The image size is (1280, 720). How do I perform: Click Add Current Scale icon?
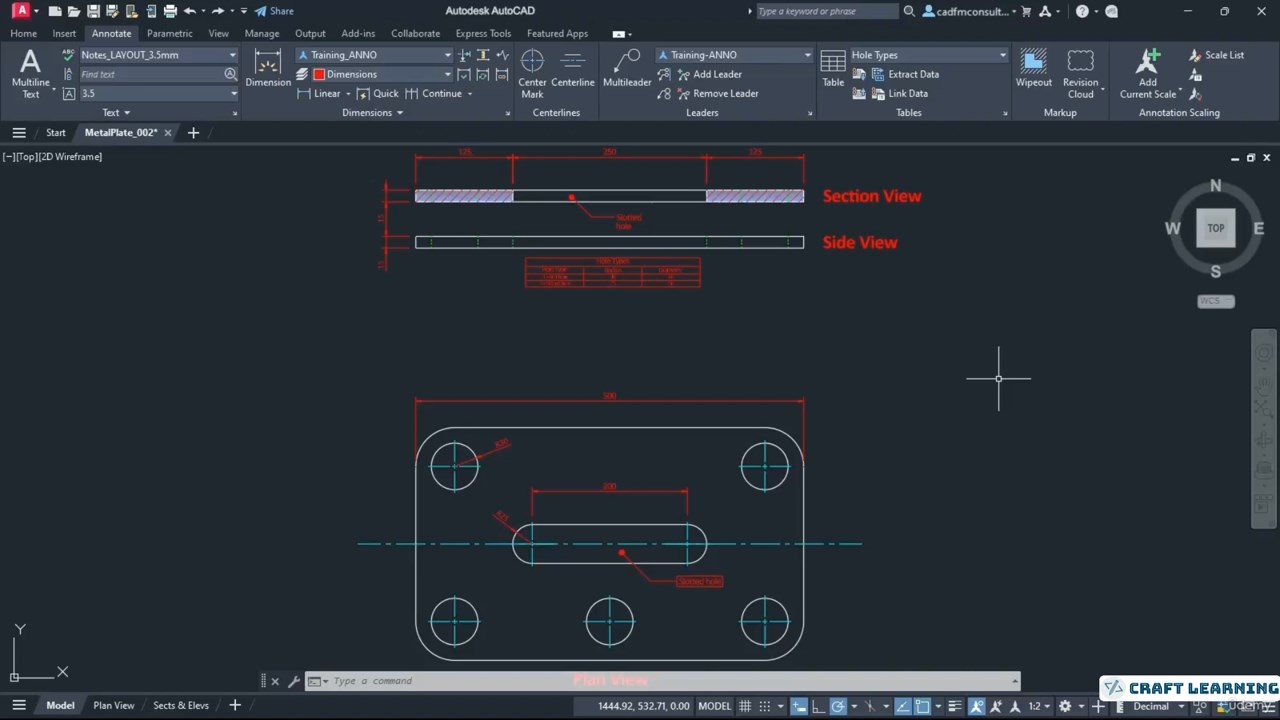[1148, 72]
